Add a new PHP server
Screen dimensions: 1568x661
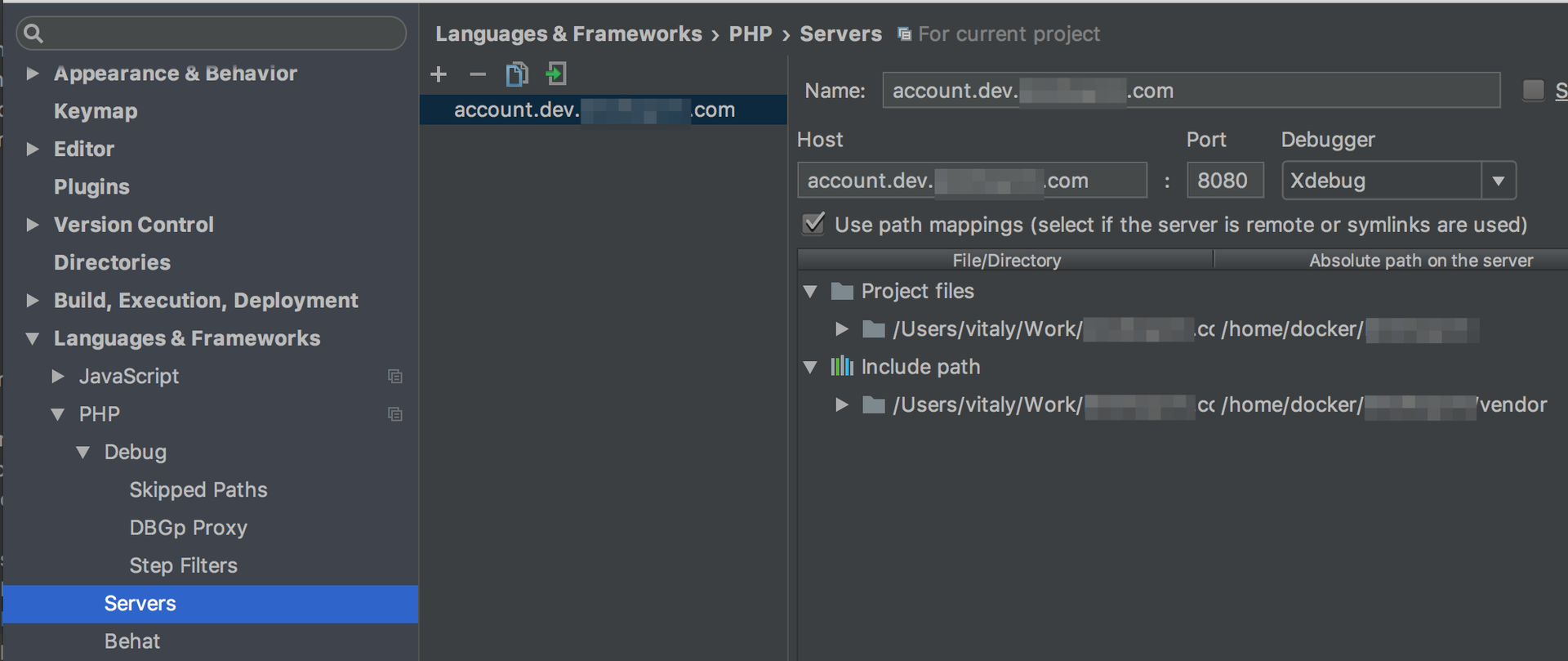pos(439,74)
